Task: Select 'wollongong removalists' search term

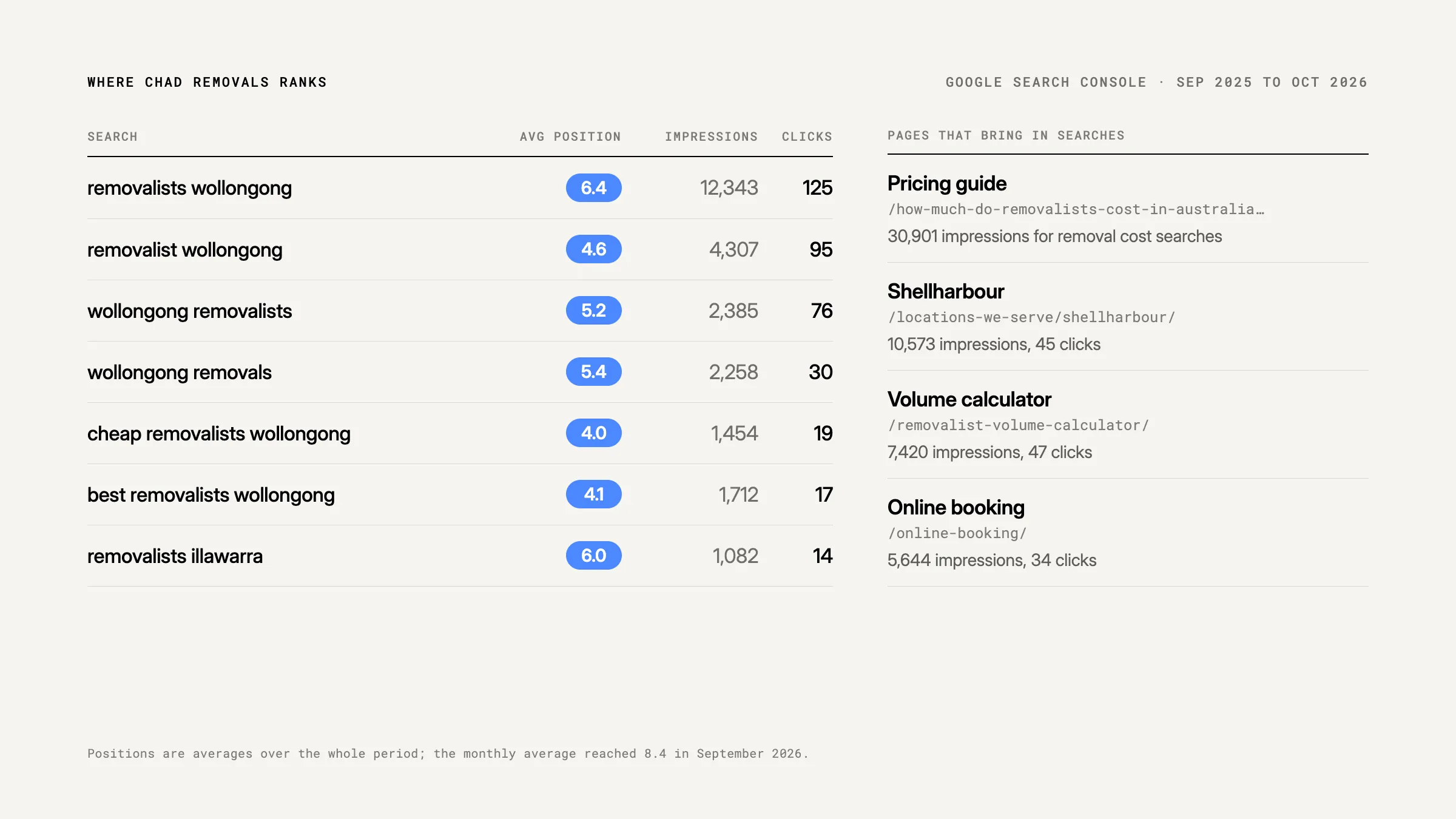Action: coord(189,311)
